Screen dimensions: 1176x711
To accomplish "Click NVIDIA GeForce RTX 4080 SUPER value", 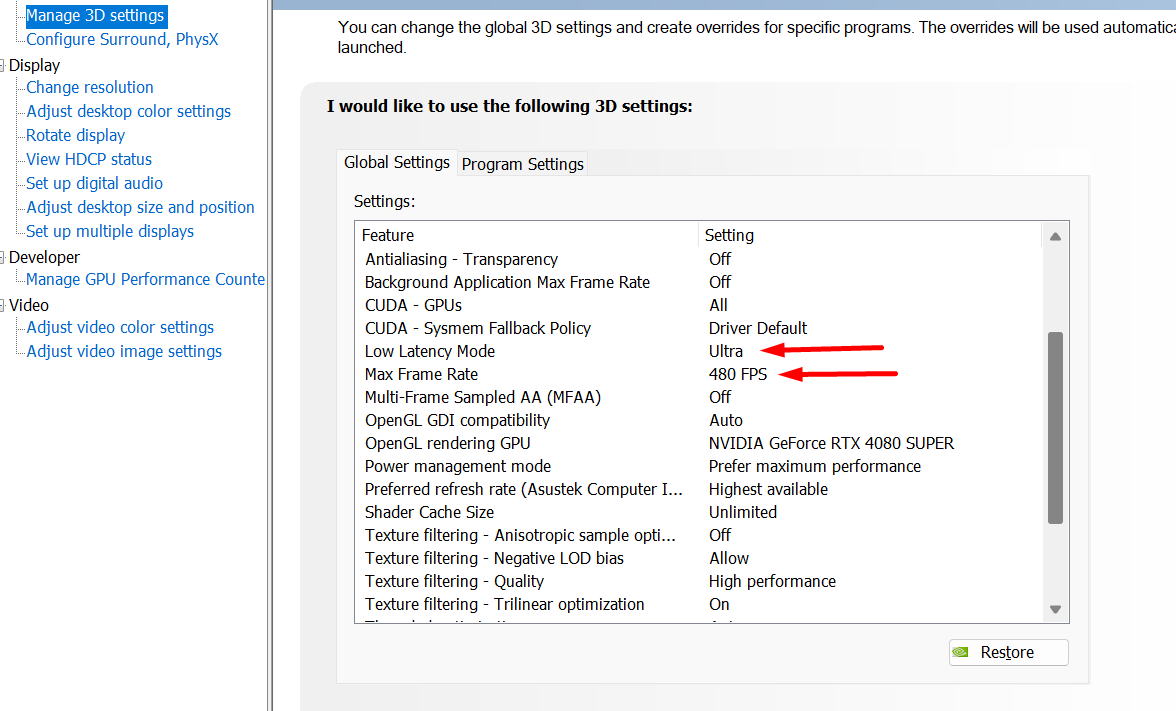I will pyautogui.click(x=831, y=444).
